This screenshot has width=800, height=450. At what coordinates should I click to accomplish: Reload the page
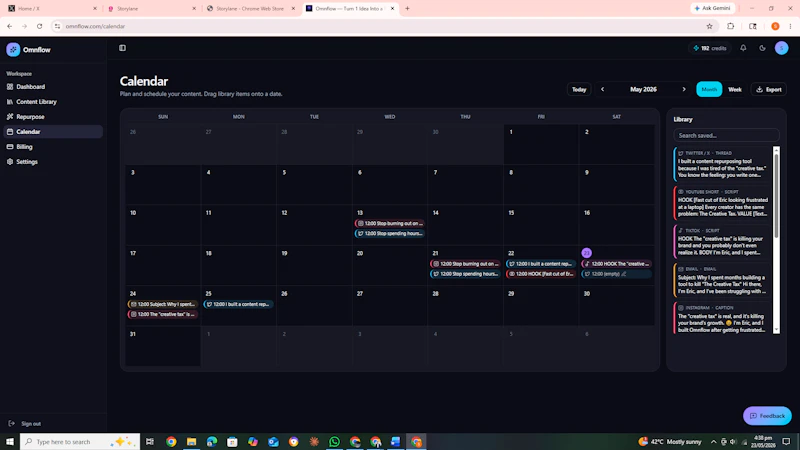(x=39, y=26)
